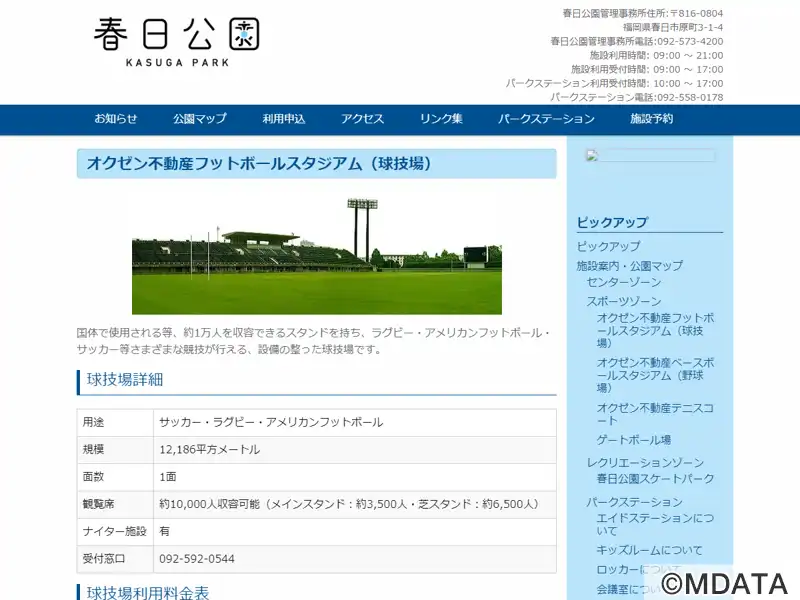Open the オクゼン不動産ベースボールスタジアム（野球場） sidebar link

click(x=656, y=376)
